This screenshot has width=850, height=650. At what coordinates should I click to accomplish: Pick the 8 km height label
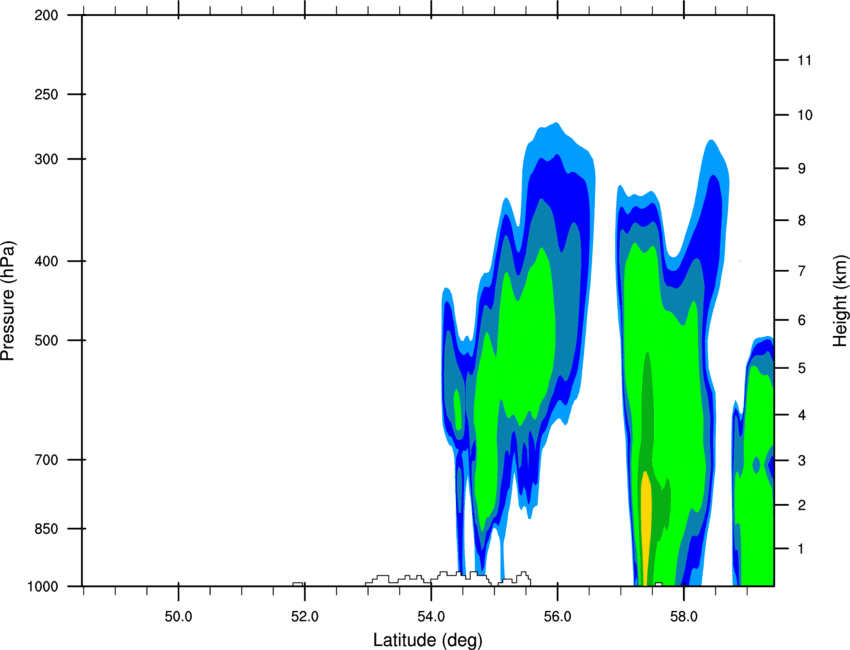click(x=802, y=220)
